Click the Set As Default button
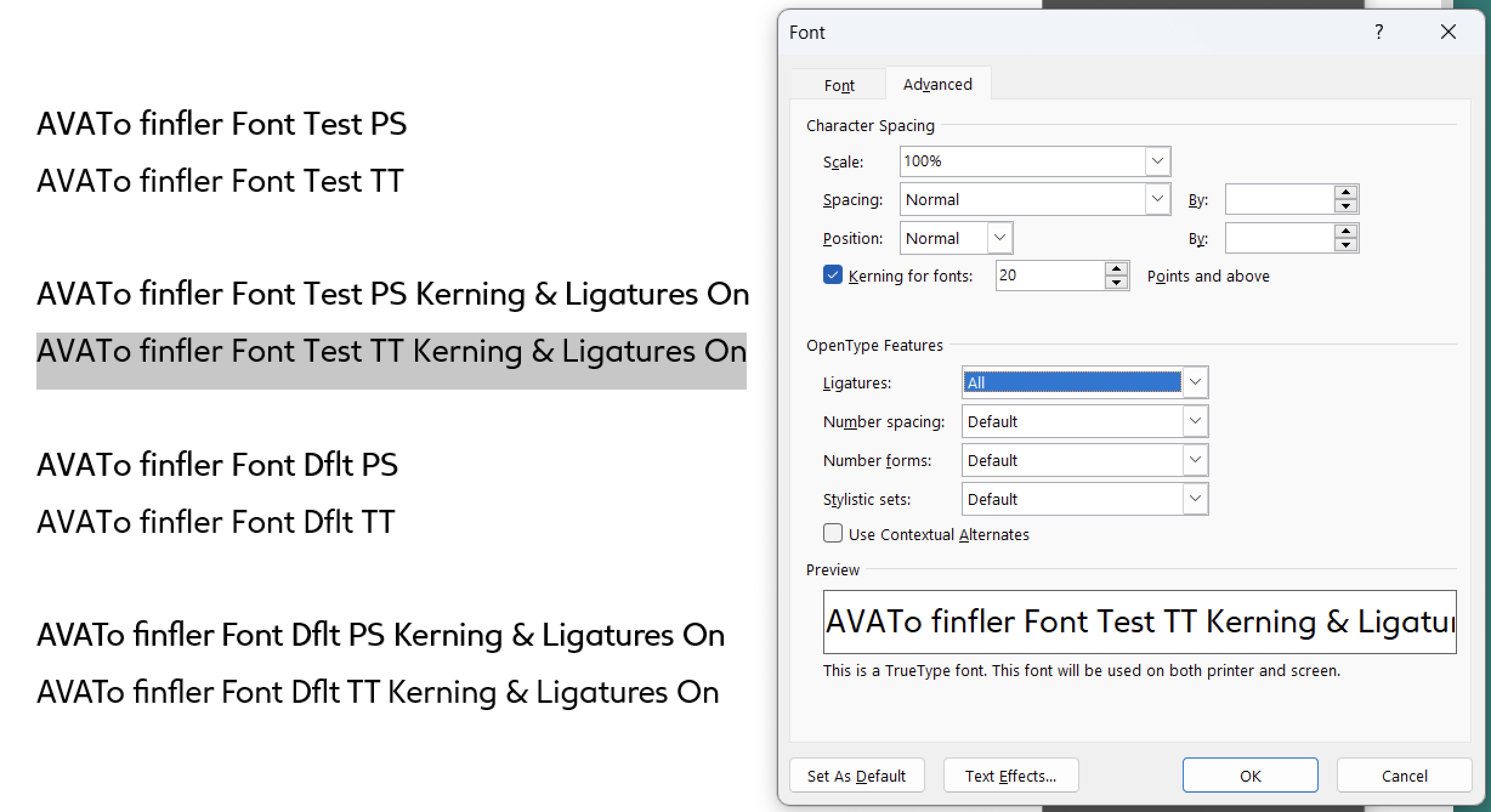This screenshot has width=1491, height=812. (x=856, y=776)
